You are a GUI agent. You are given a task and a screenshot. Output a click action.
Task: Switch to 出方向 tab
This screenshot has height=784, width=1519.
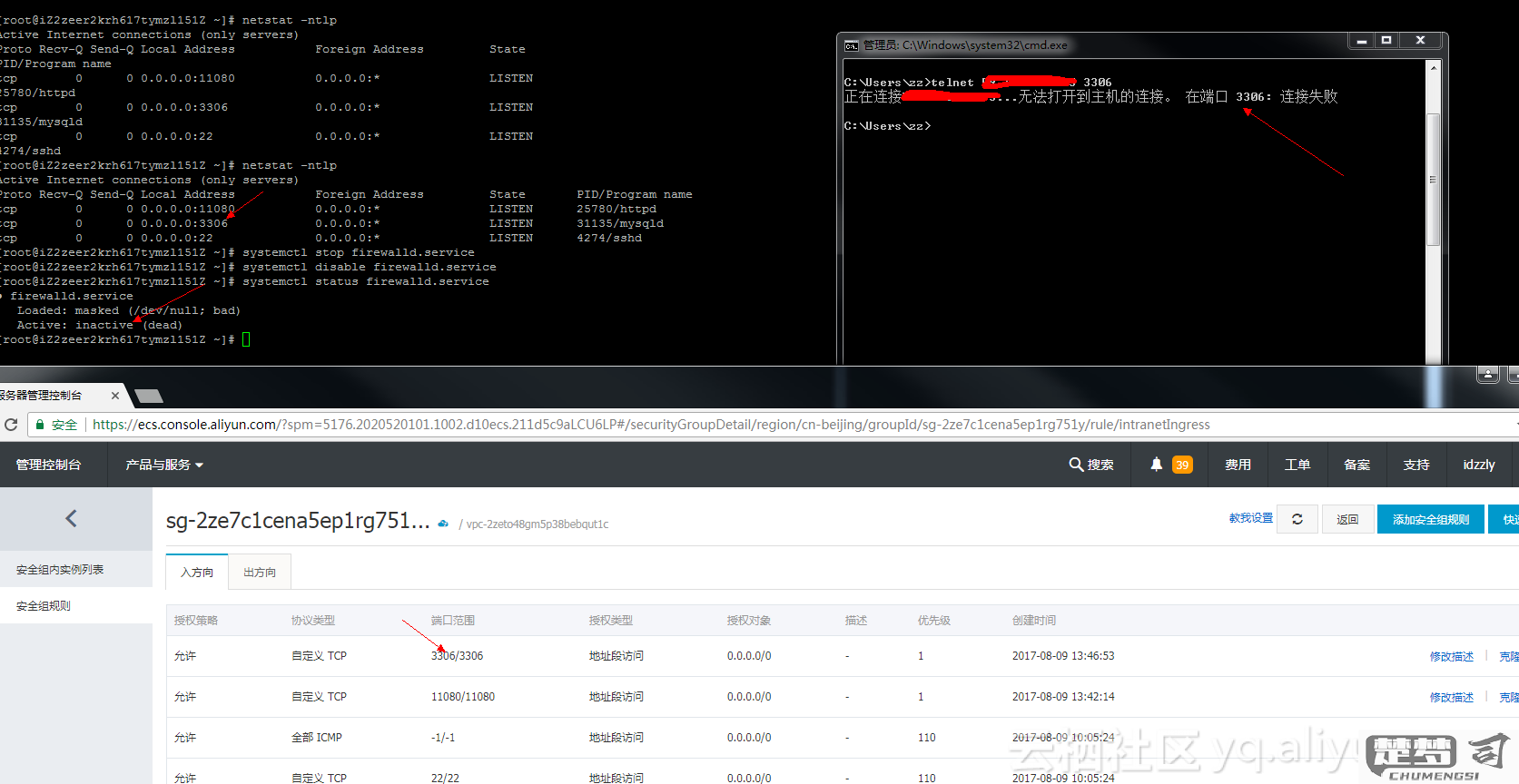(260, 572)
